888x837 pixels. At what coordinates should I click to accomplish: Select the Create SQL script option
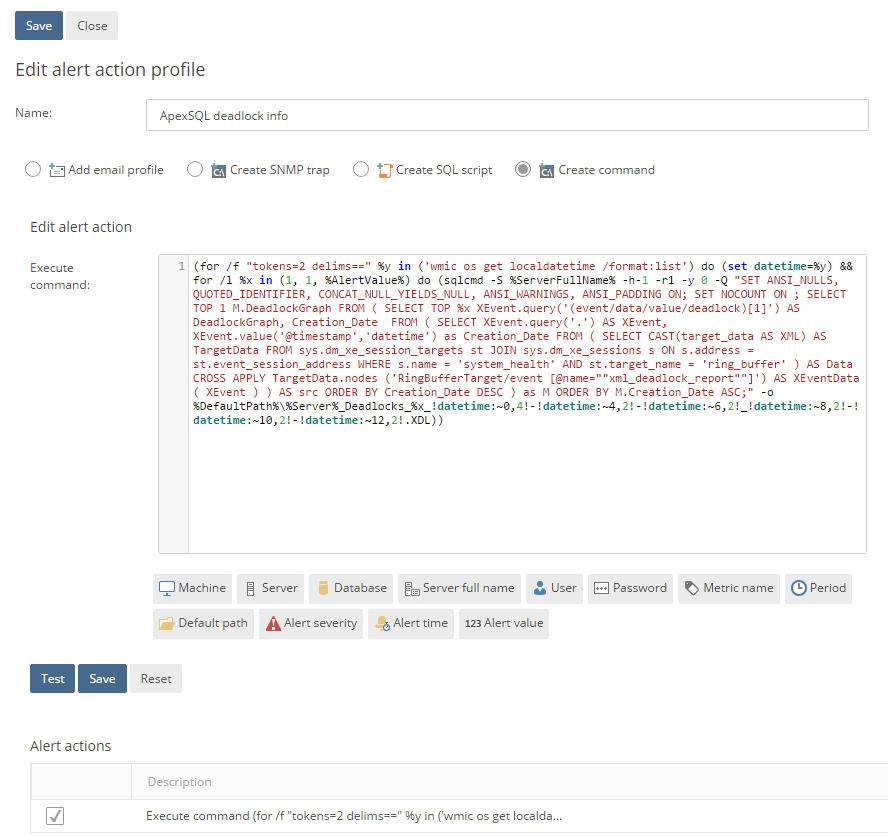coord(361,170)
